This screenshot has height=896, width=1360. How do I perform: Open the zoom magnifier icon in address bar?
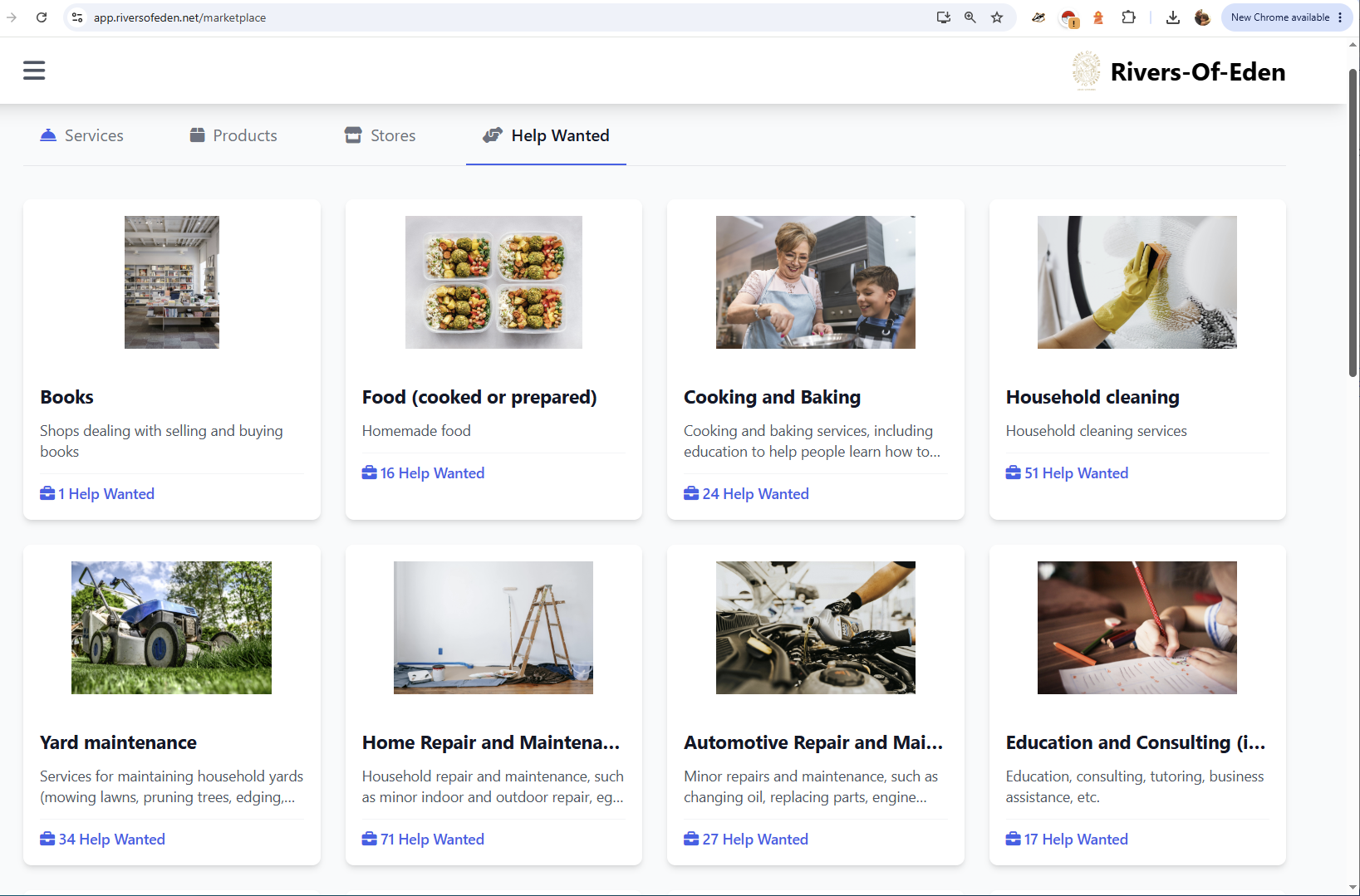click(970, 17)
